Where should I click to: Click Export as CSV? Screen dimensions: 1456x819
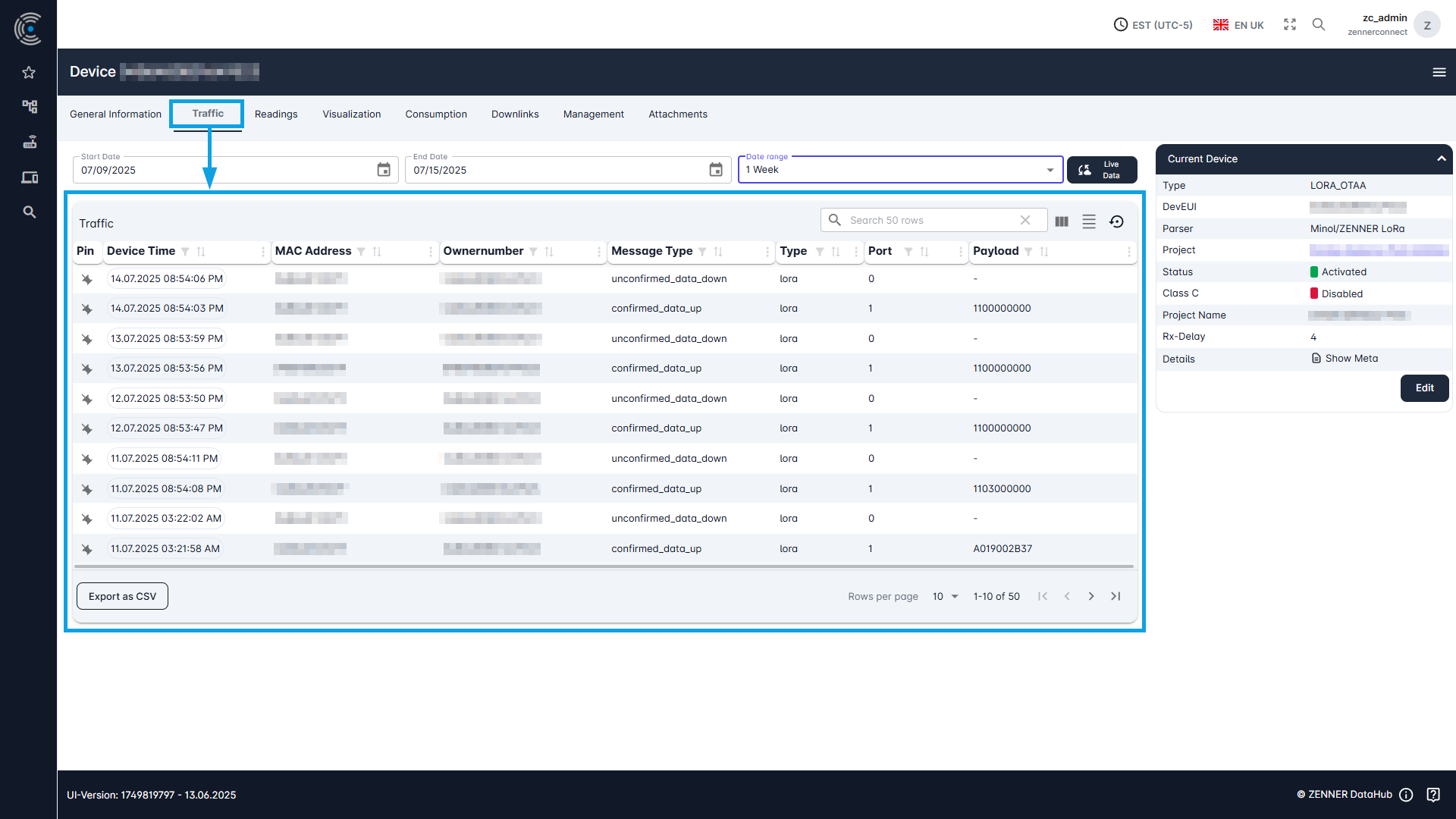point(122,596)
